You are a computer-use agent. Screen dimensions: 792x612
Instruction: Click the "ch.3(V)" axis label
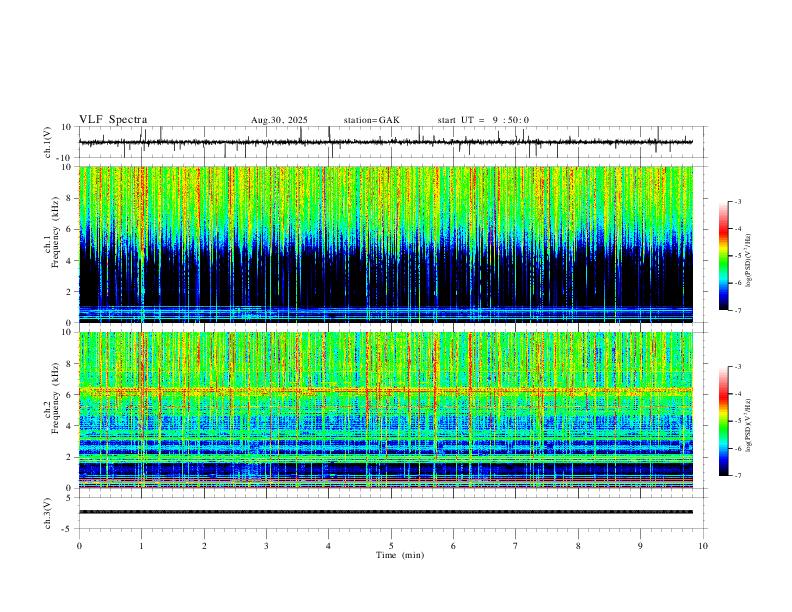point(48,514)
